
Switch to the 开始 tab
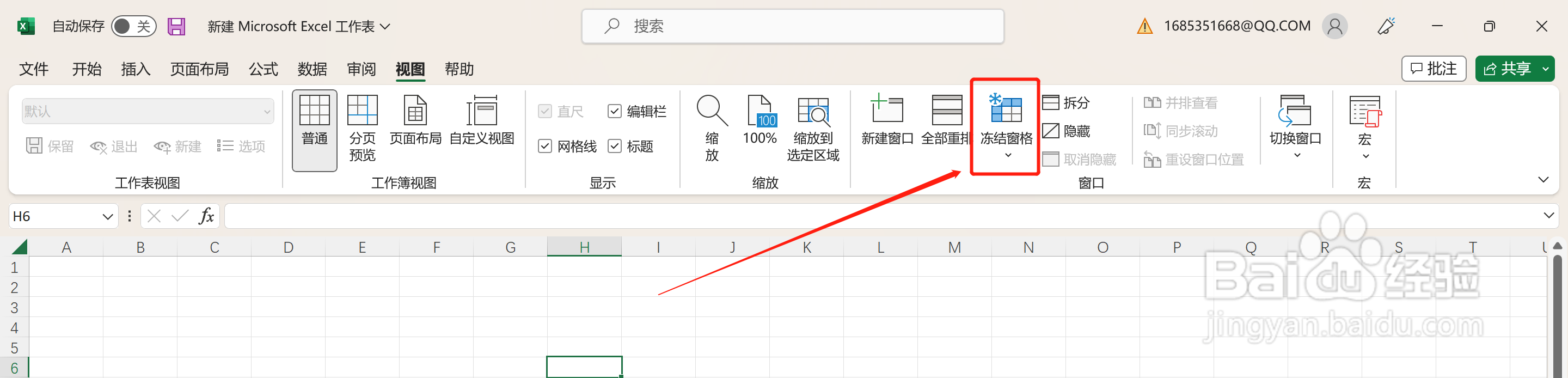pyautogui.click(x=87, y=69)
